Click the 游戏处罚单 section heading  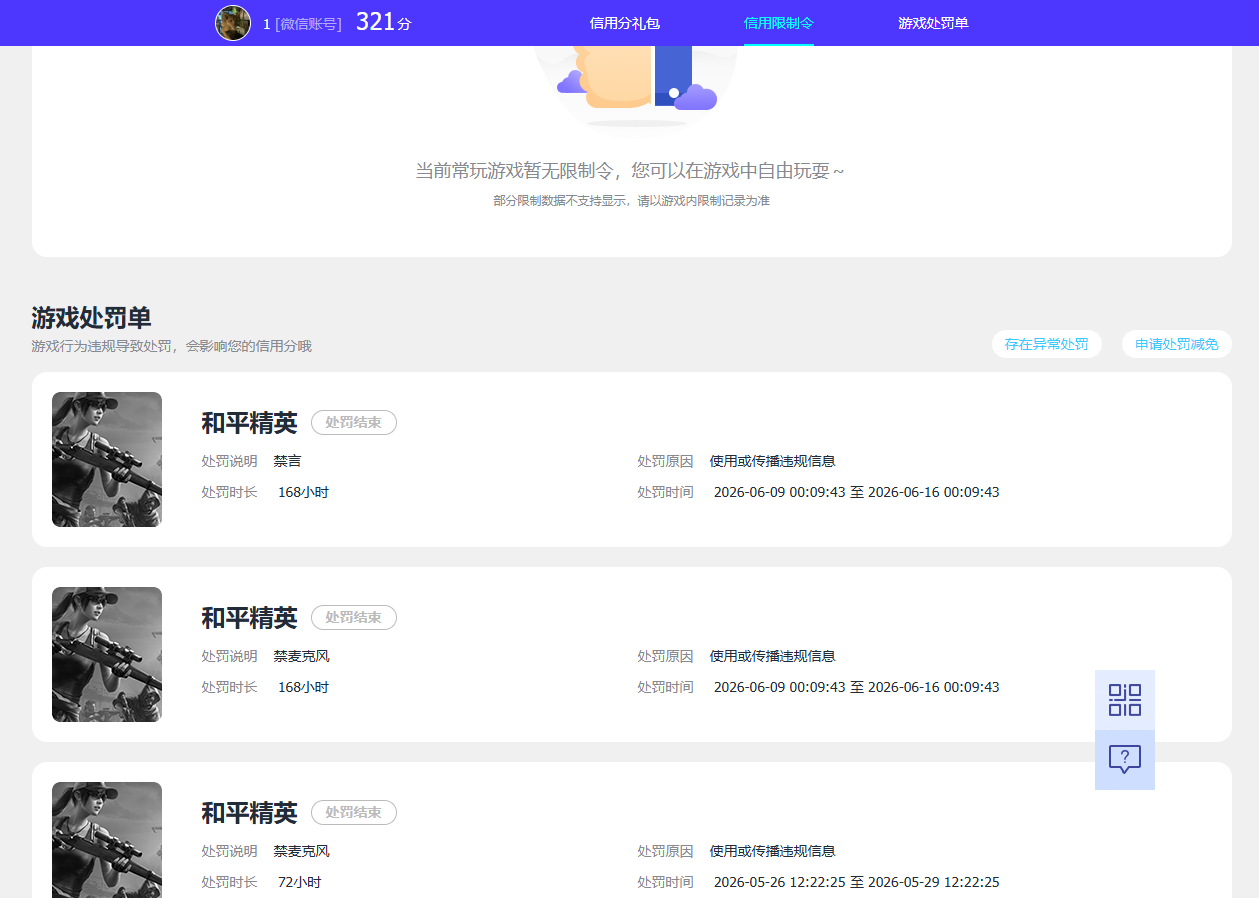(92, 318)
